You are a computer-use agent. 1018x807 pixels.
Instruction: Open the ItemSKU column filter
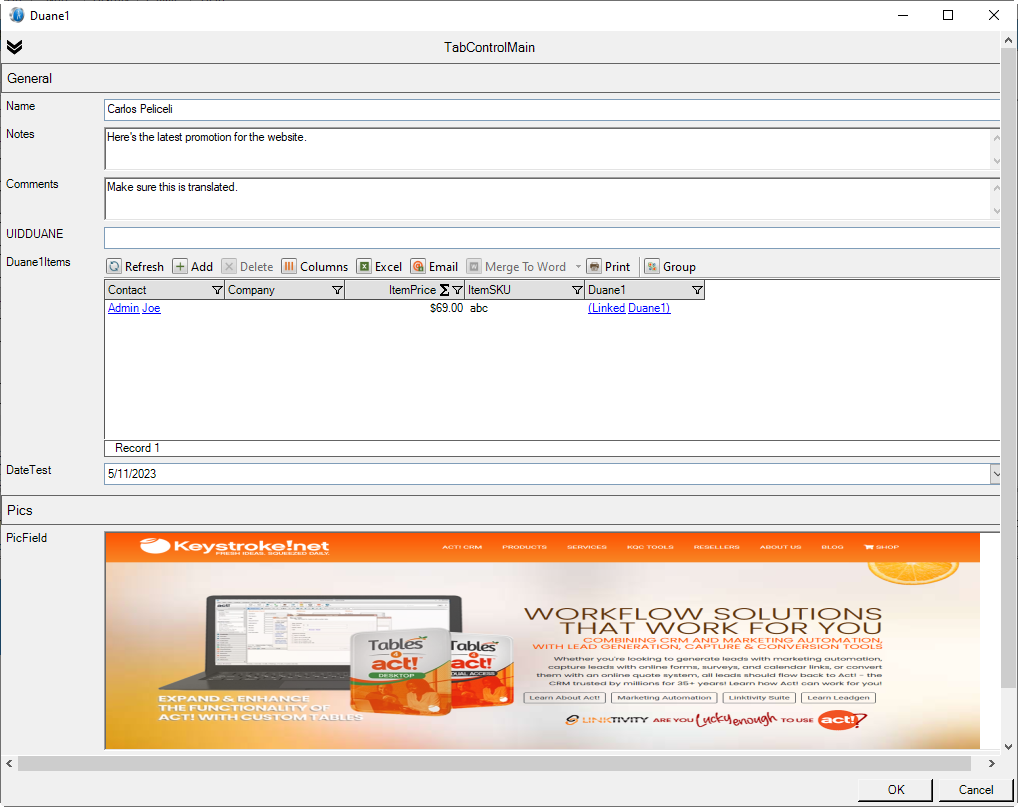coord(577,290)
